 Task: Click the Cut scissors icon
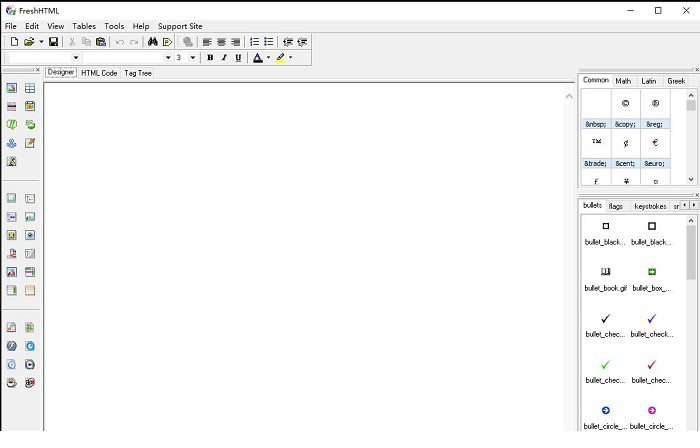coord(72,42)
